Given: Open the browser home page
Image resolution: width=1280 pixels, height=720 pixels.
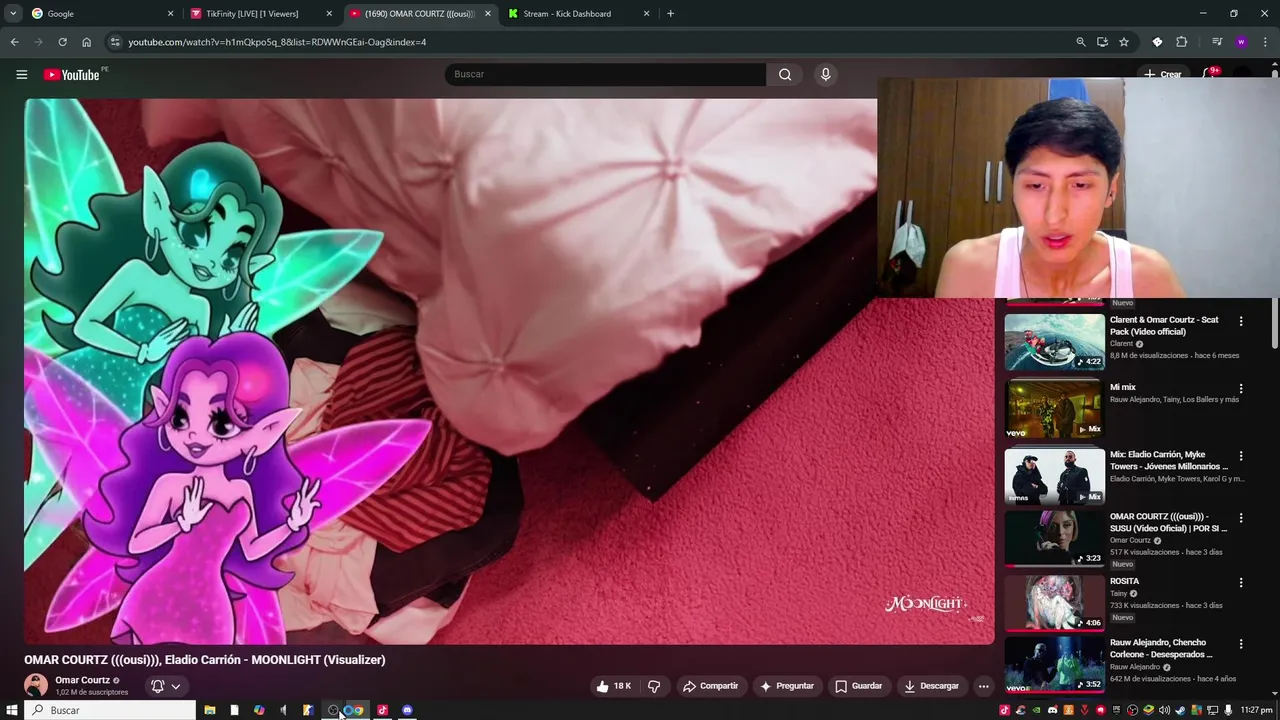Looking at the screenshot, I should click(86, 42).
